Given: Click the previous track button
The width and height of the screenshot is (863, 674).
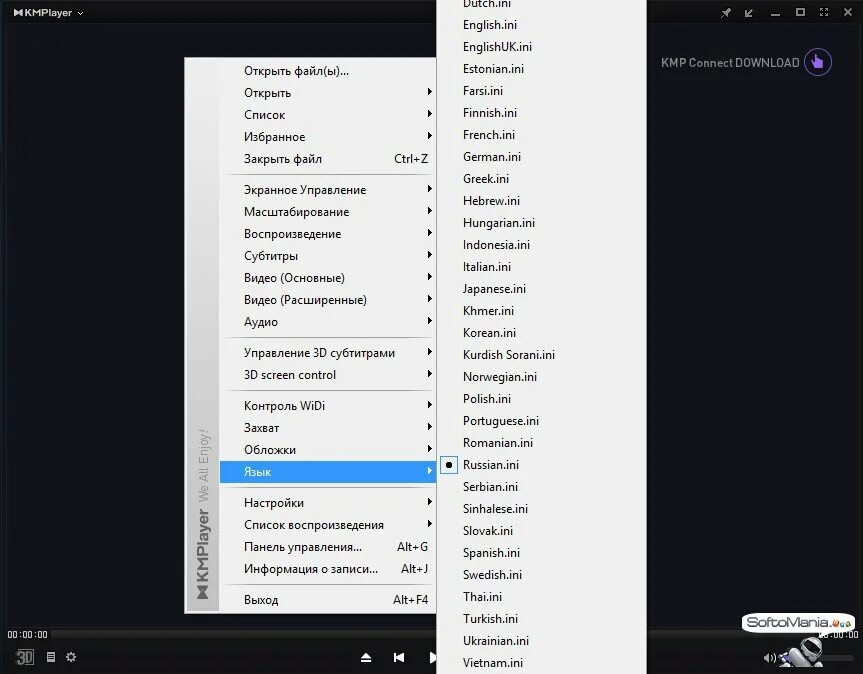Looking at the screenshot, I should (x=399, y=657).
